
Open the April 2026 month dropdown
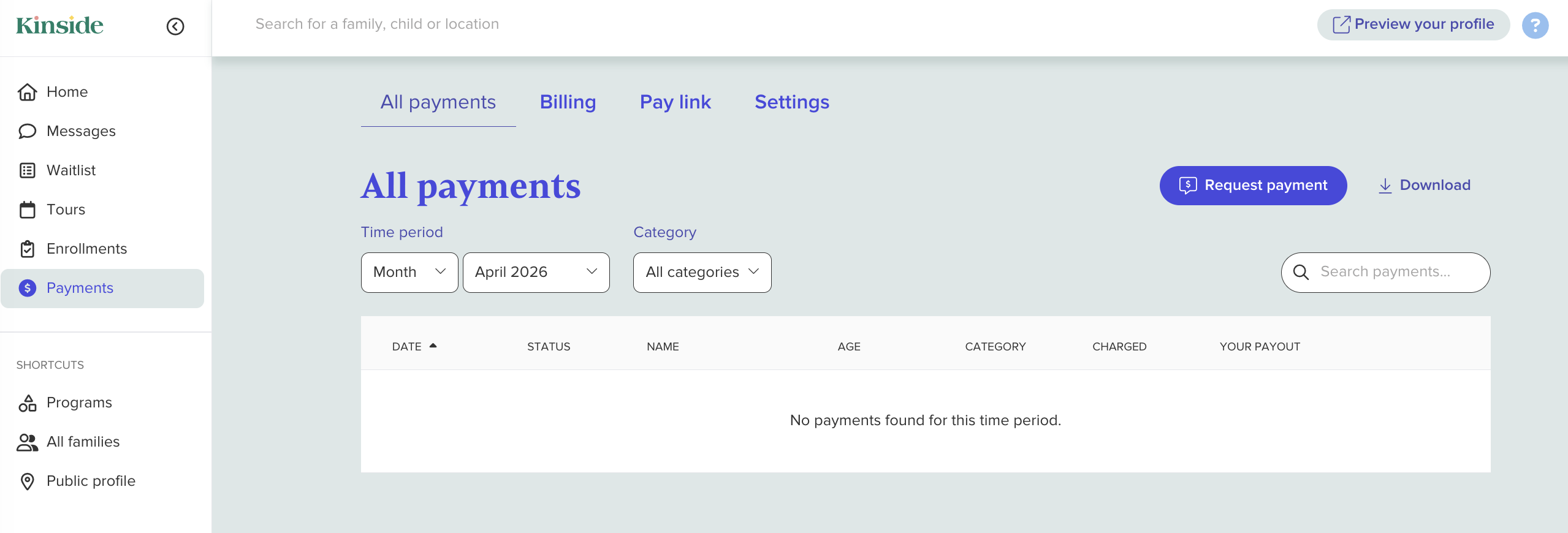(x=536, y=273)
